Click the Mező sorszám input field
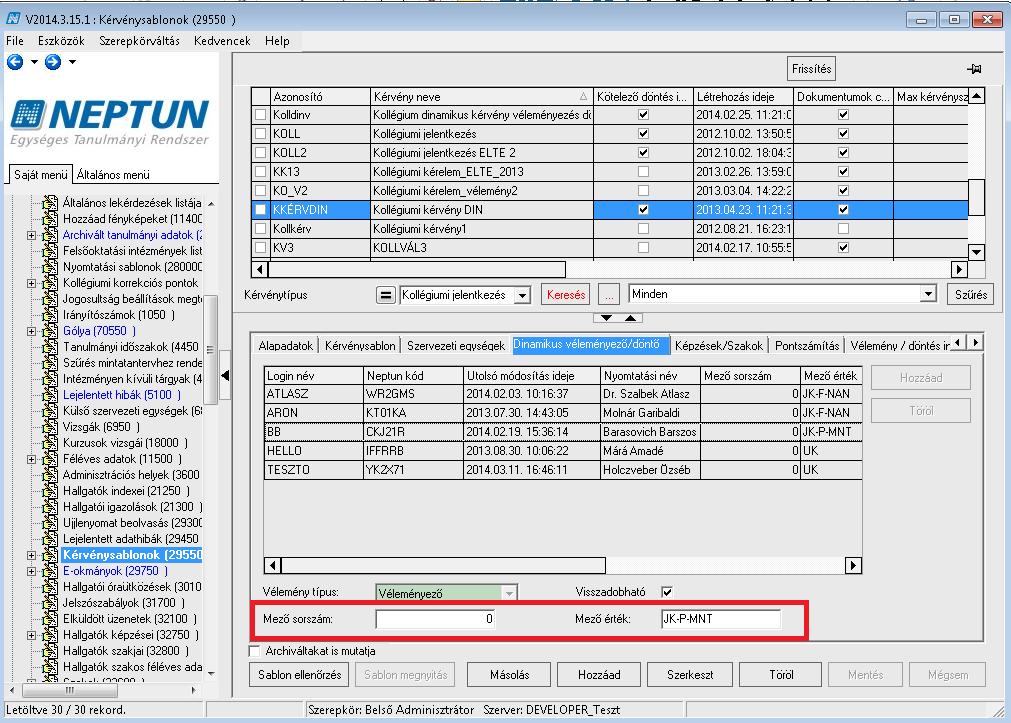The height and width of the screenshot is (723, 1011). click(436, 619)
